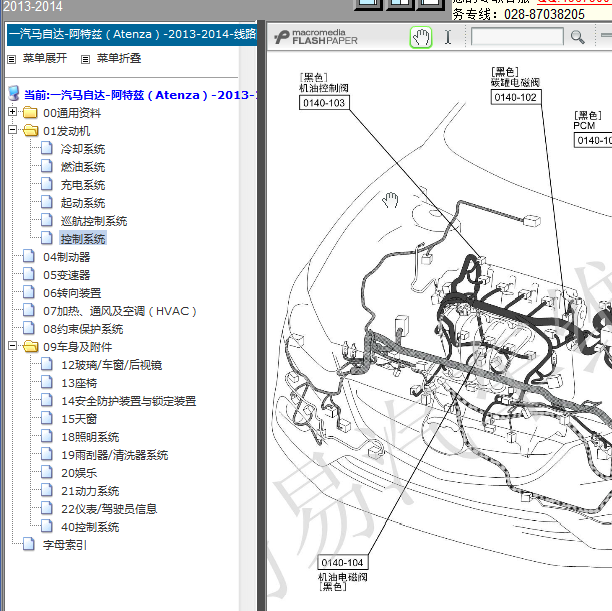This screenshot has height=611, width=612.
Task: Select the text selection cursor tool
Action: tap(448, 37)
